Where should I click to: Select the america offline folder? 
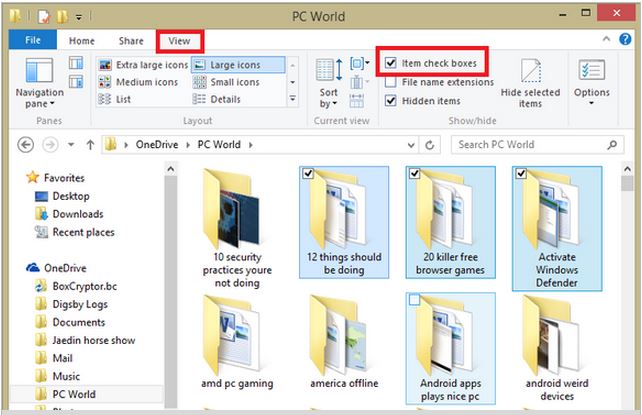pos(344,342)
